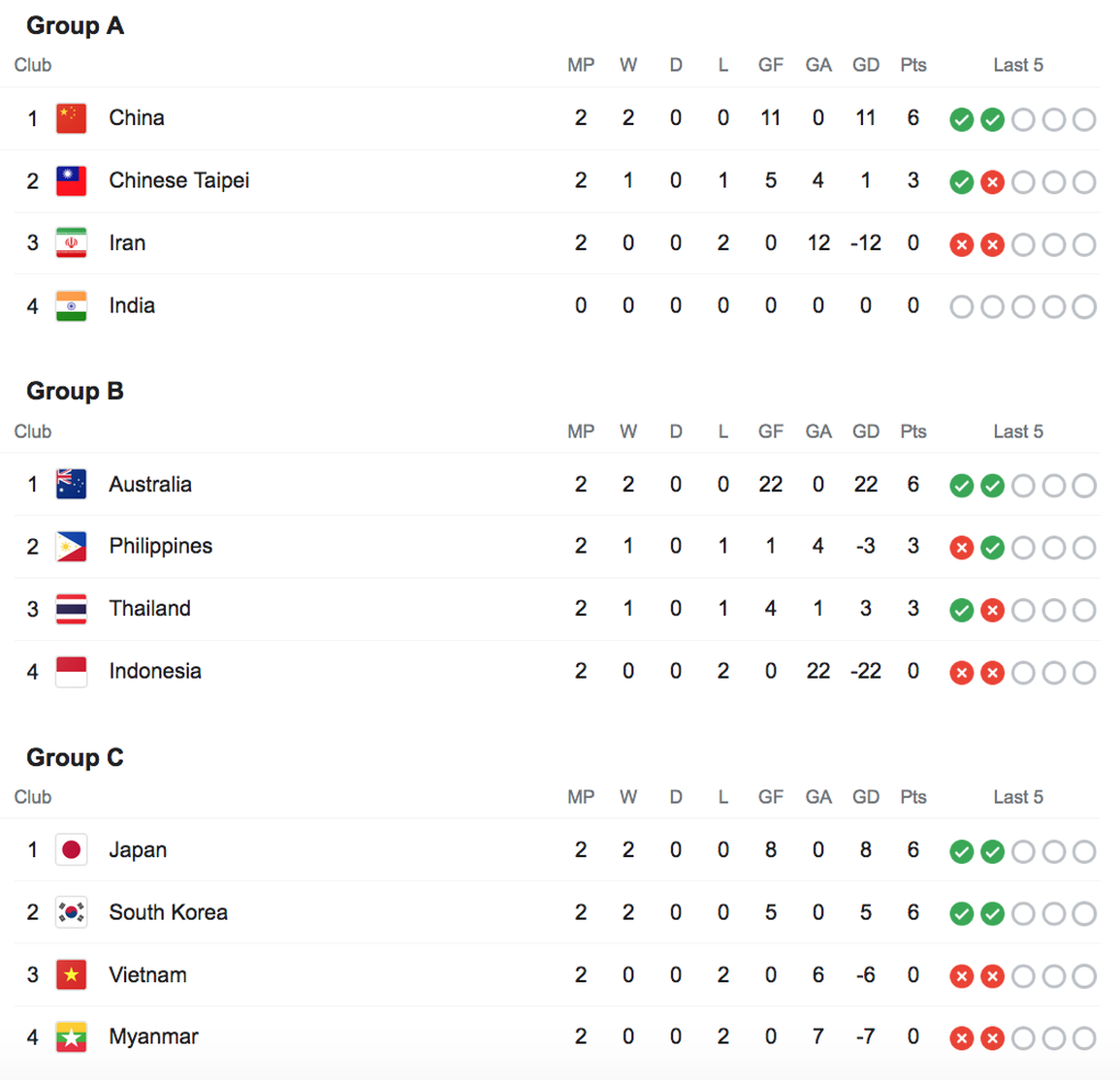
Task: Click the Chinese Taipei flag icon
Action: click(x=72, y=180)
